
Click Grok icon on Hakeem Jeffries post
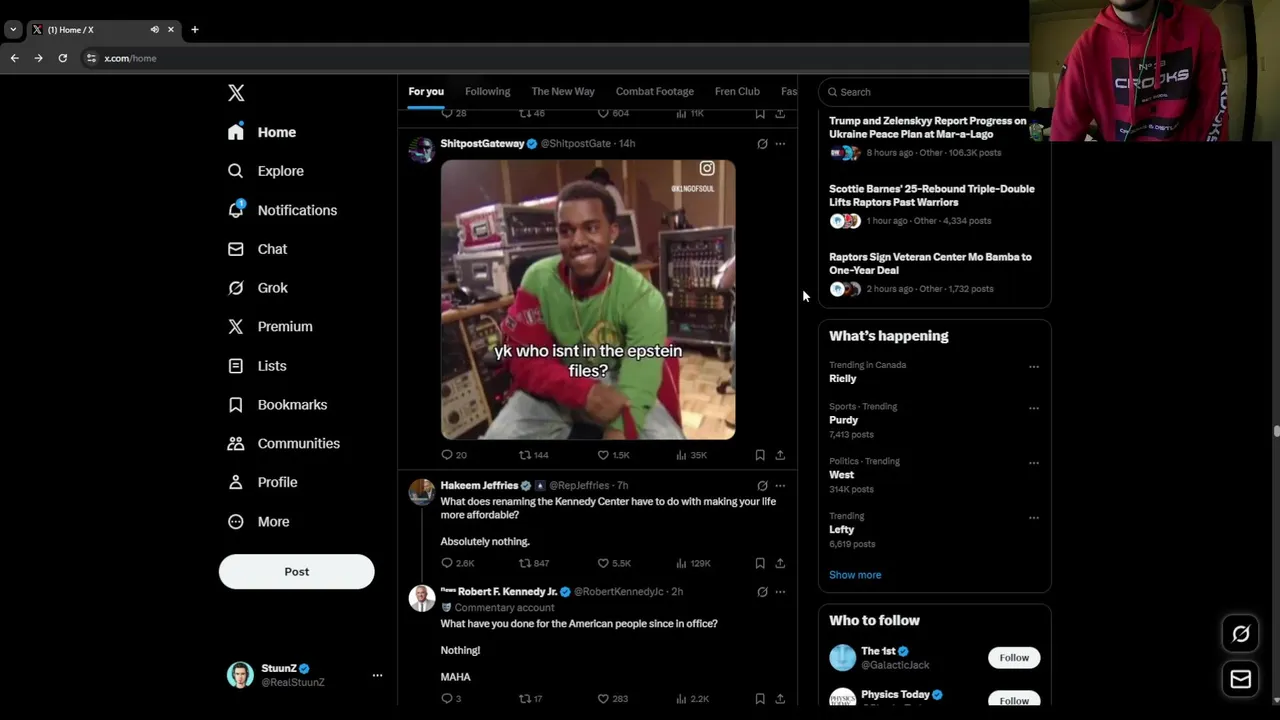click(762, 485)
